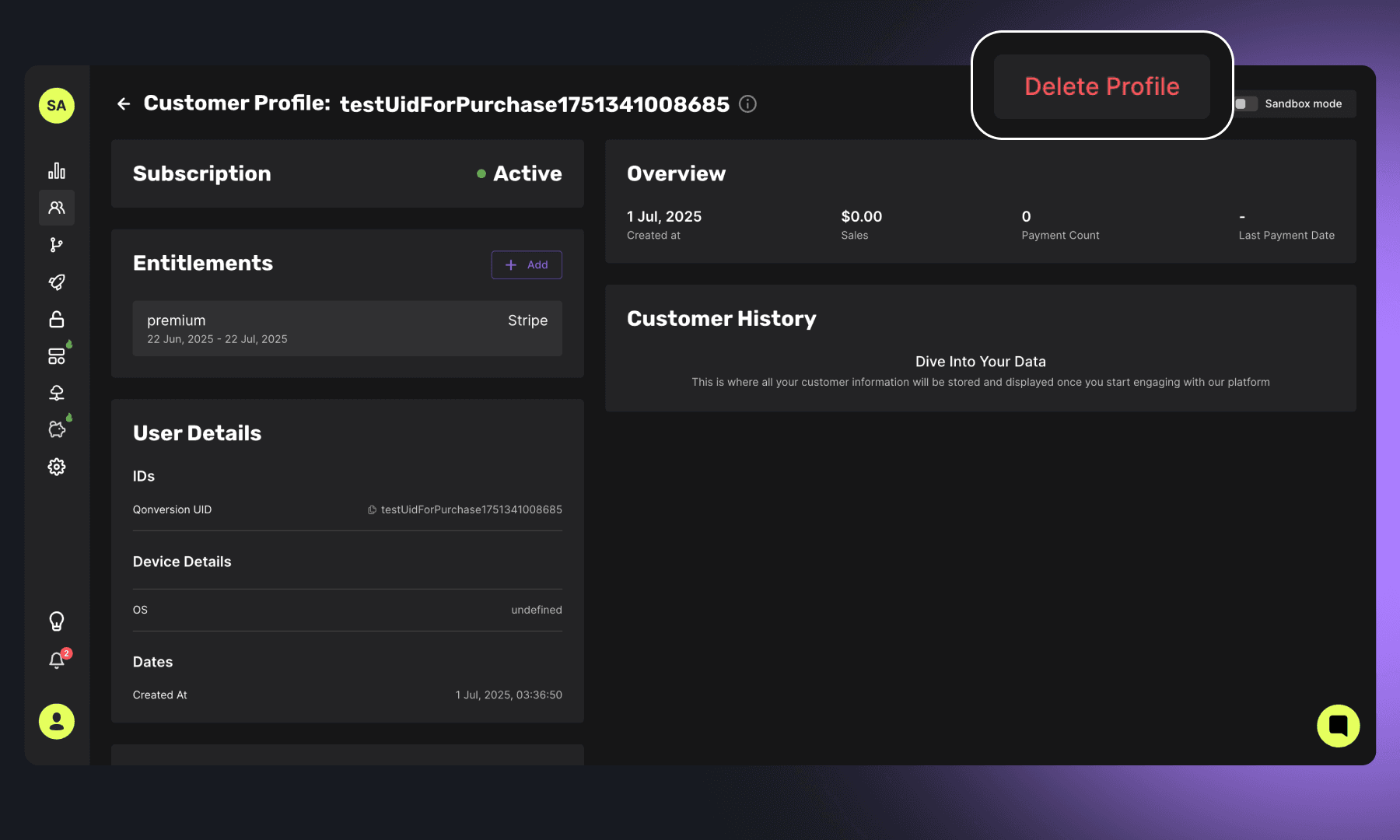Open the Analytics bar chart section
Screen dimensions: 1400x840
pyautogui.click(x=56, y=170)
